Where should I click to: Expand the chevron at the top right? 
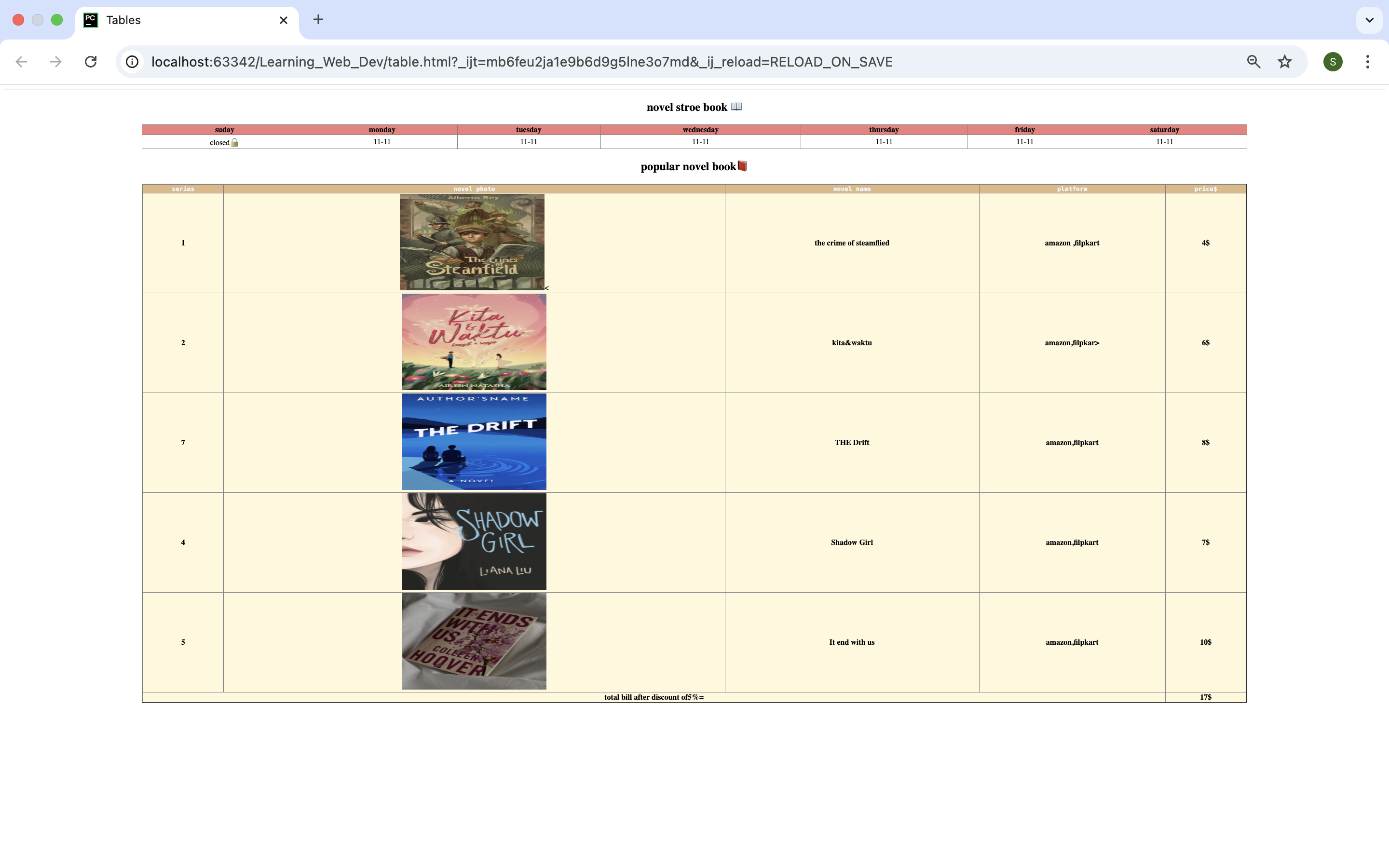(x=1369, y=20)
